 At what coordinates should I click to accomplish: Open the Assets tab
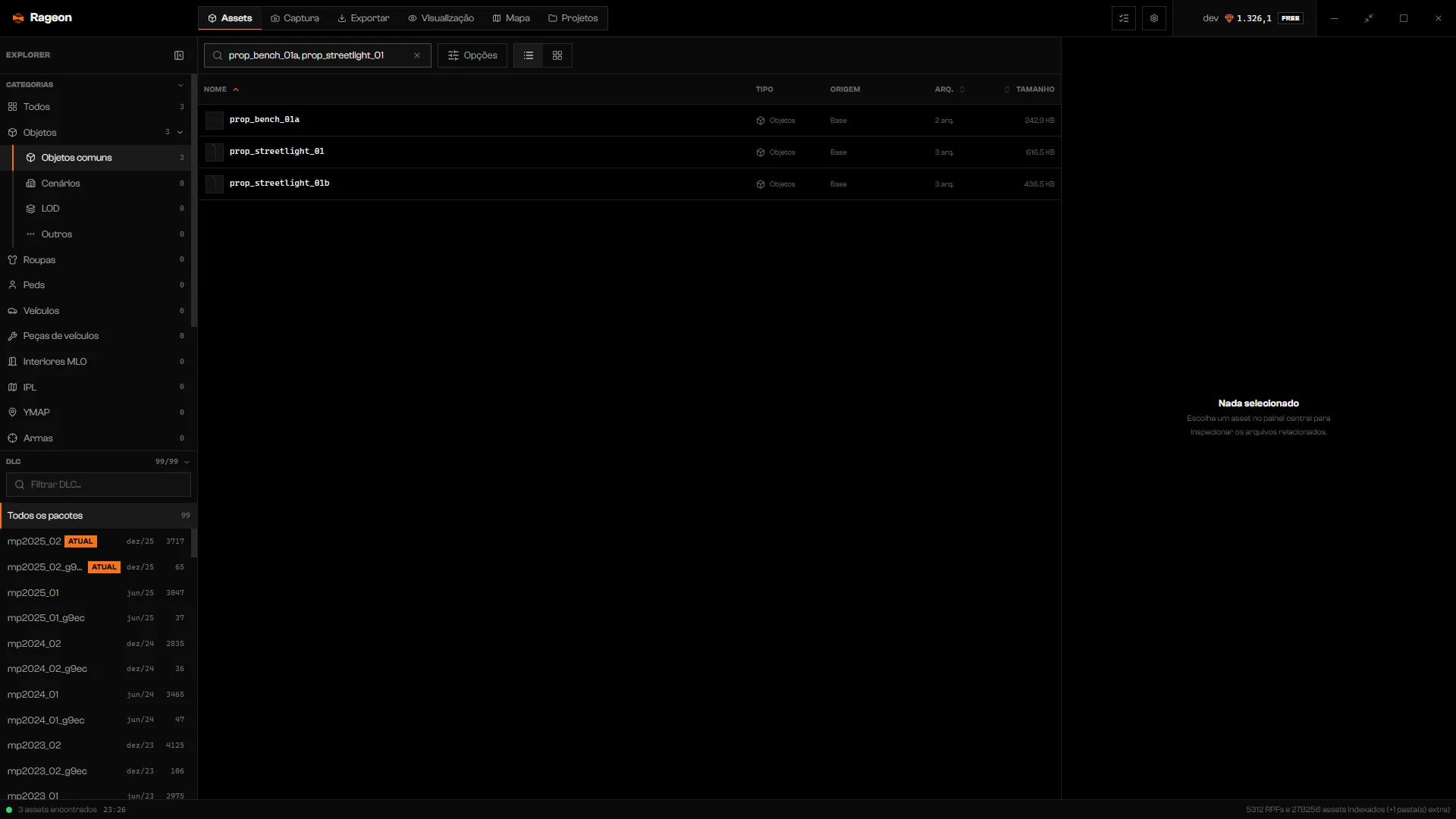pyautogui.click(x=230, y=18)
